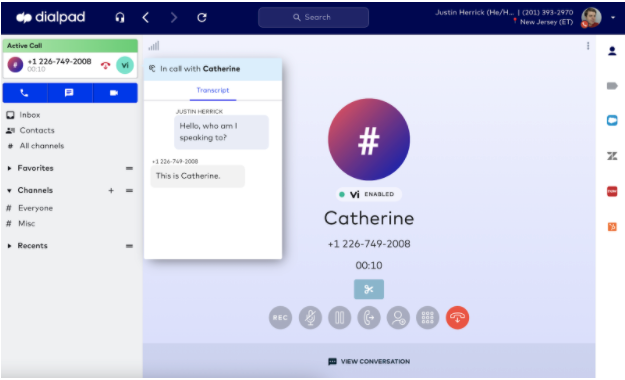This screenshot has height=380, width=625.
Task: Click 'This is Catherine.' transcript message
Action: point(197,176)
